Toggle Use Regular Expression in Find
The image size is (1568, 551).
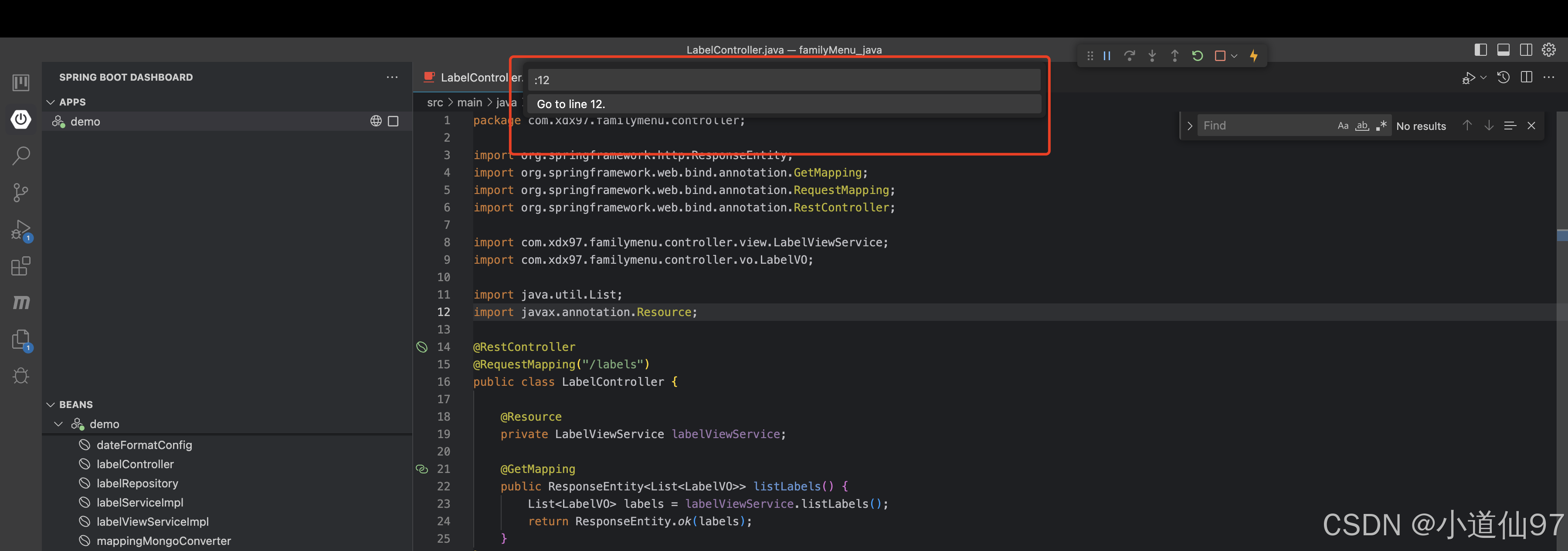pyautogui.click(x=1382, y=126)
